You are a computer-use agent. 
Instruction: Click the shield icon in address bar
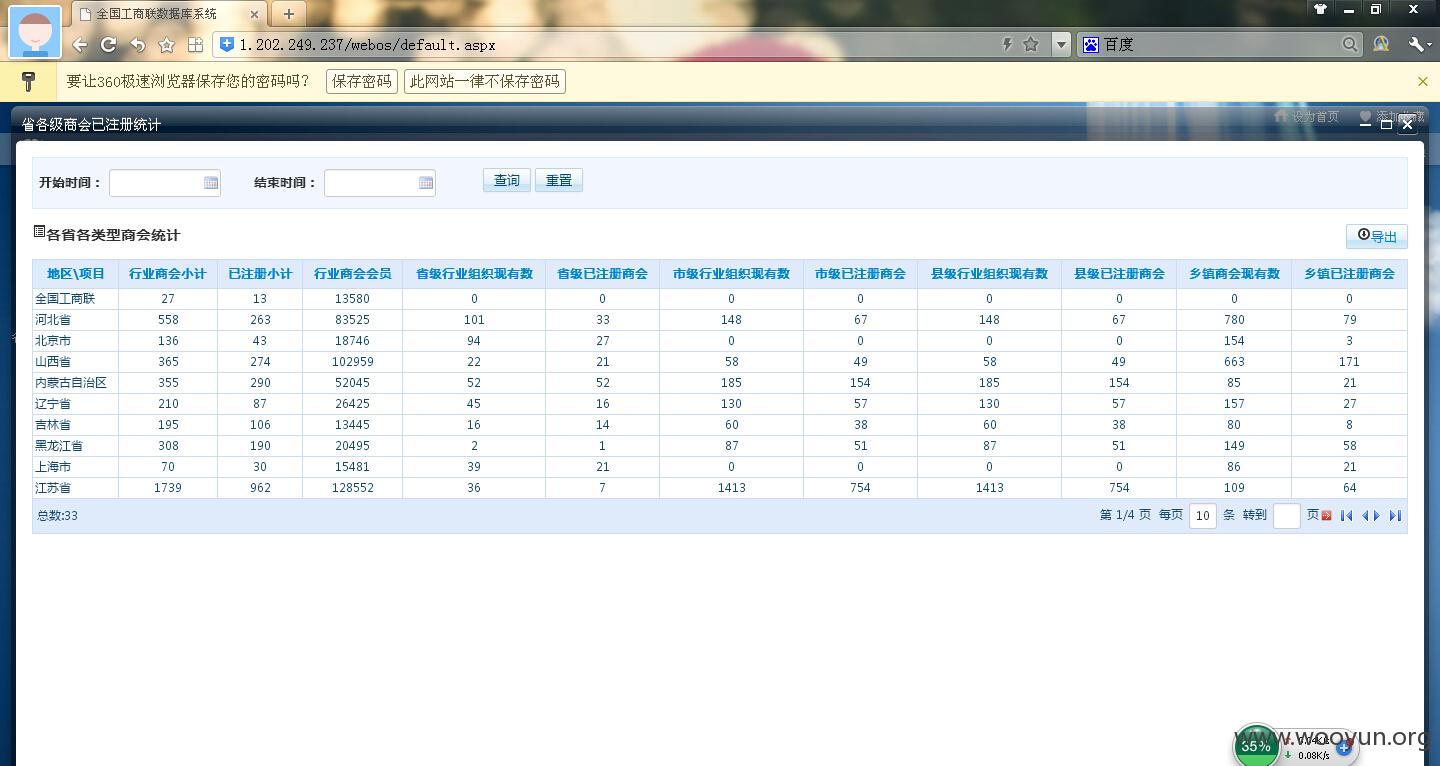click(227, 44)
